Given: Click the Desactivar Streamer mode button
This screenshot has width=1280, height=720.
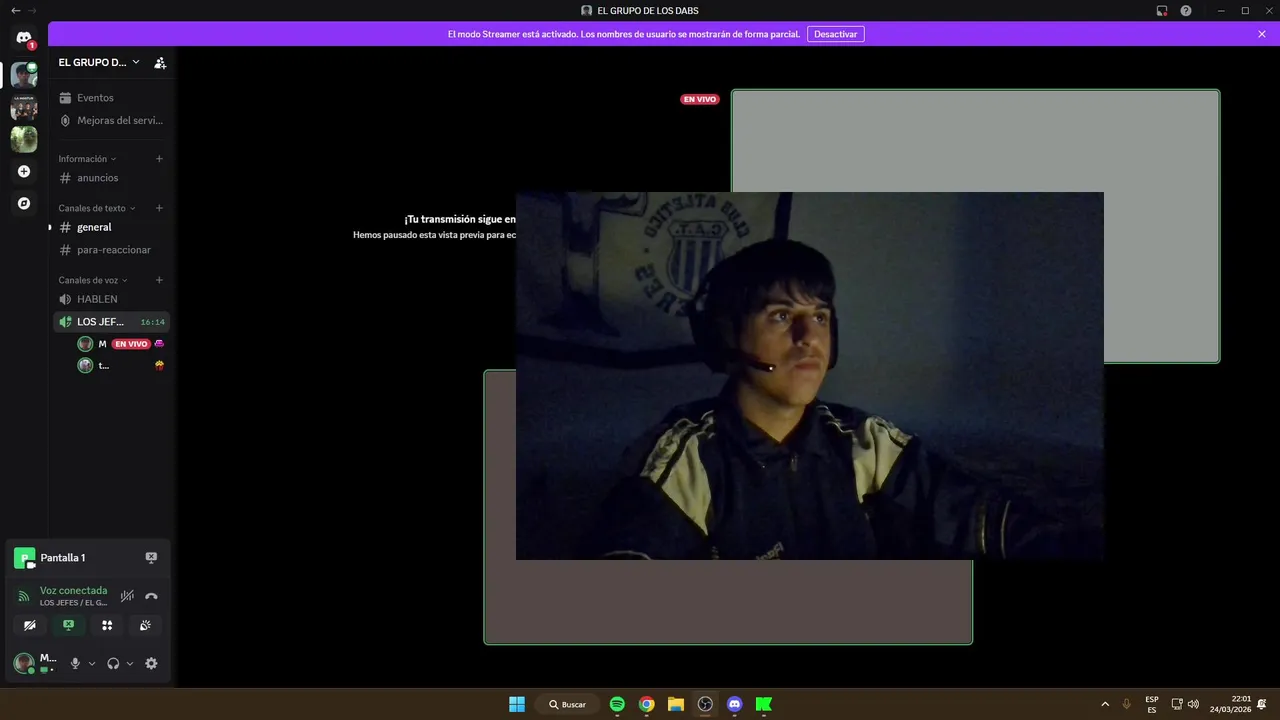Looking at the screenshot, I should (836, 34).
